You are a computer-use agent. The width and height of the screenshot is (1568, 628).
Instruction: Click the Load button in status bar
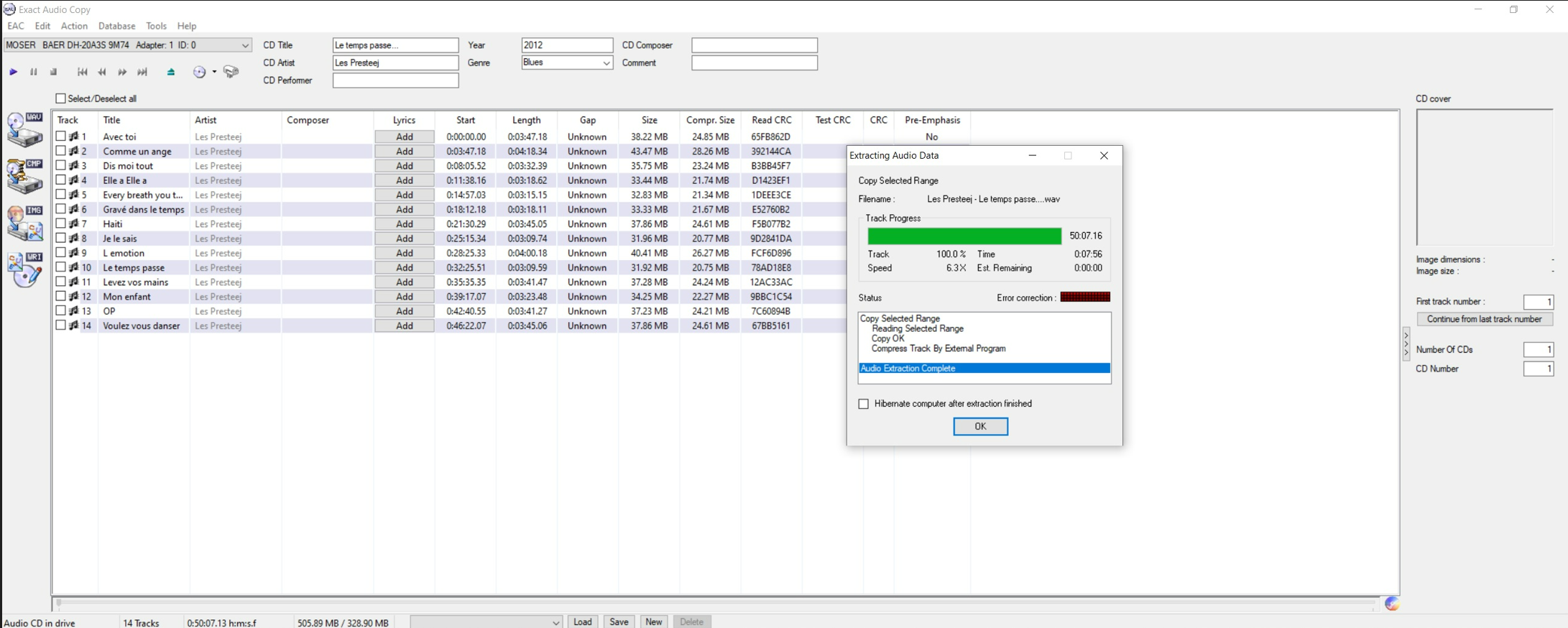[583, 622]
